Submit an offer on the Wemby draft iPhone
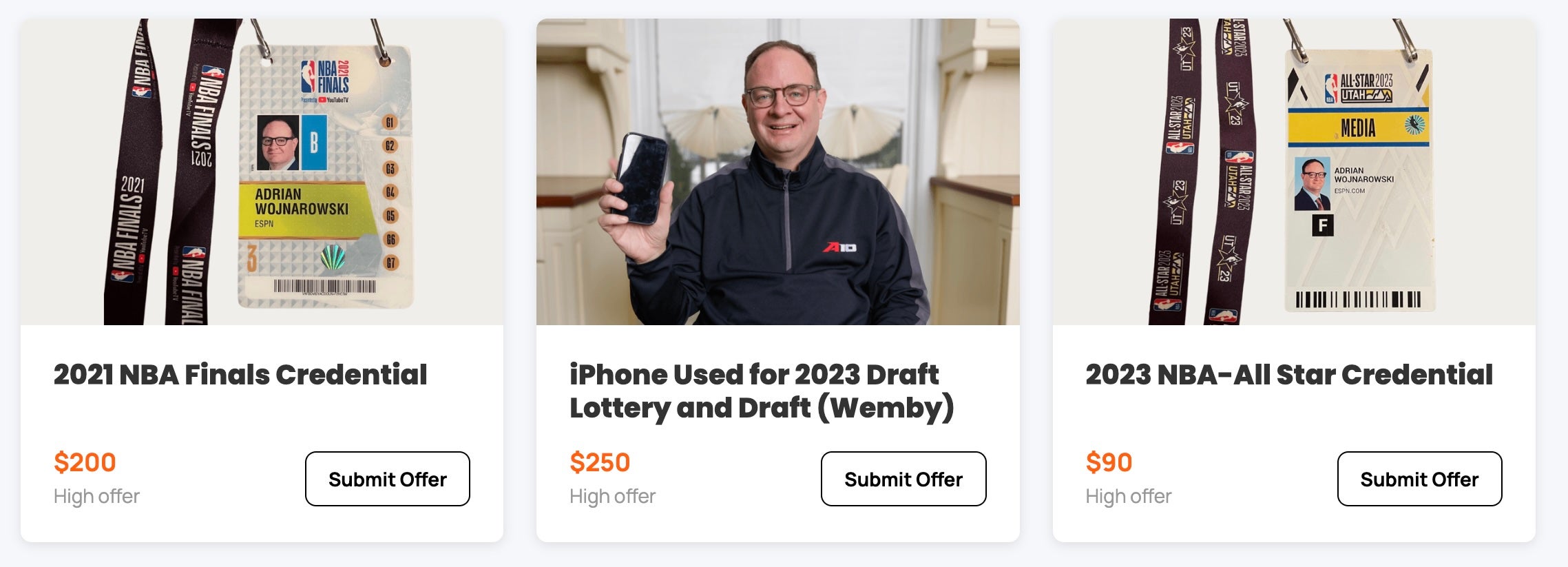The width and height of the screenshot is (1568, 567). 903,479
